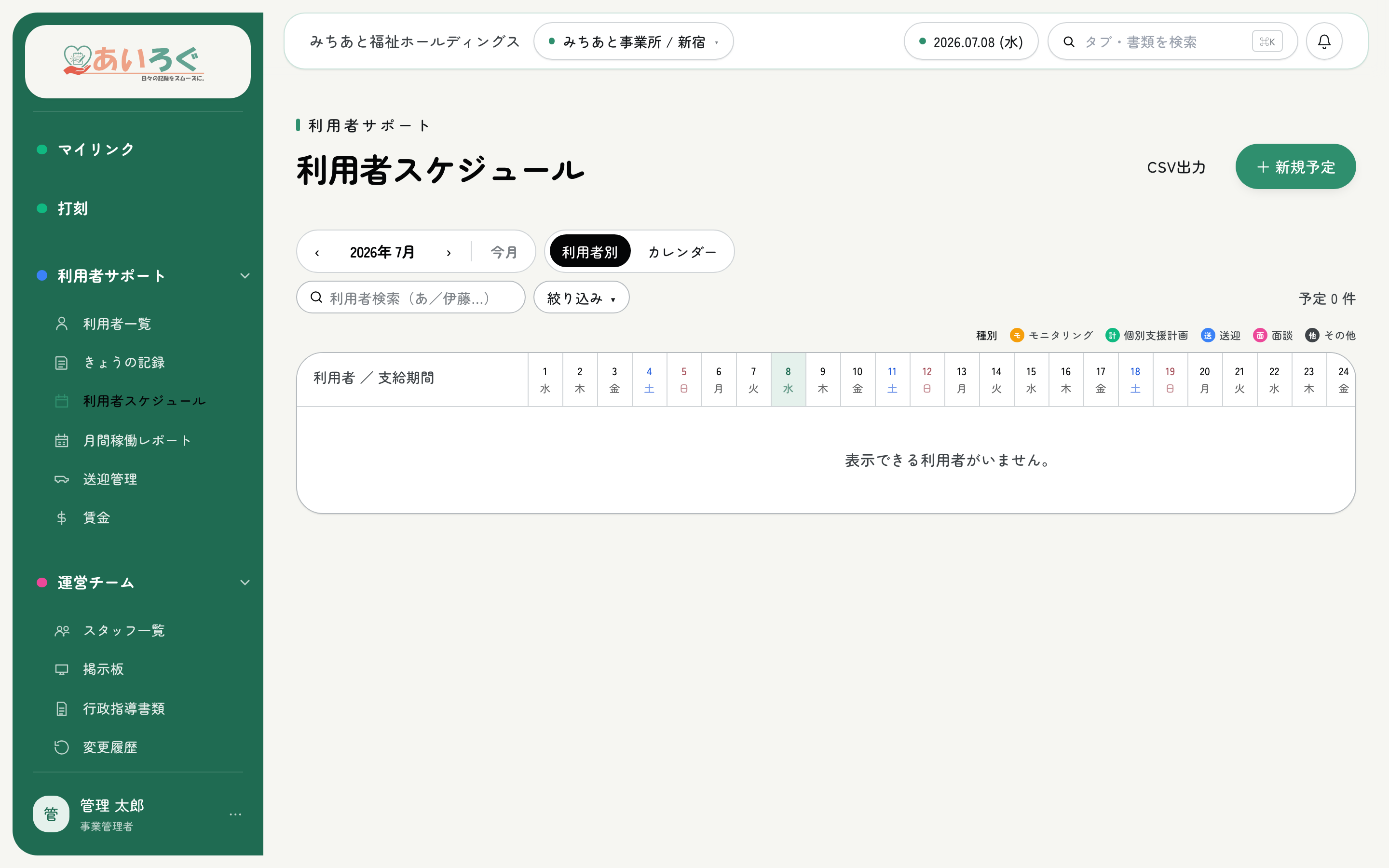Open the notification bell

click(x=1323, y=41)
